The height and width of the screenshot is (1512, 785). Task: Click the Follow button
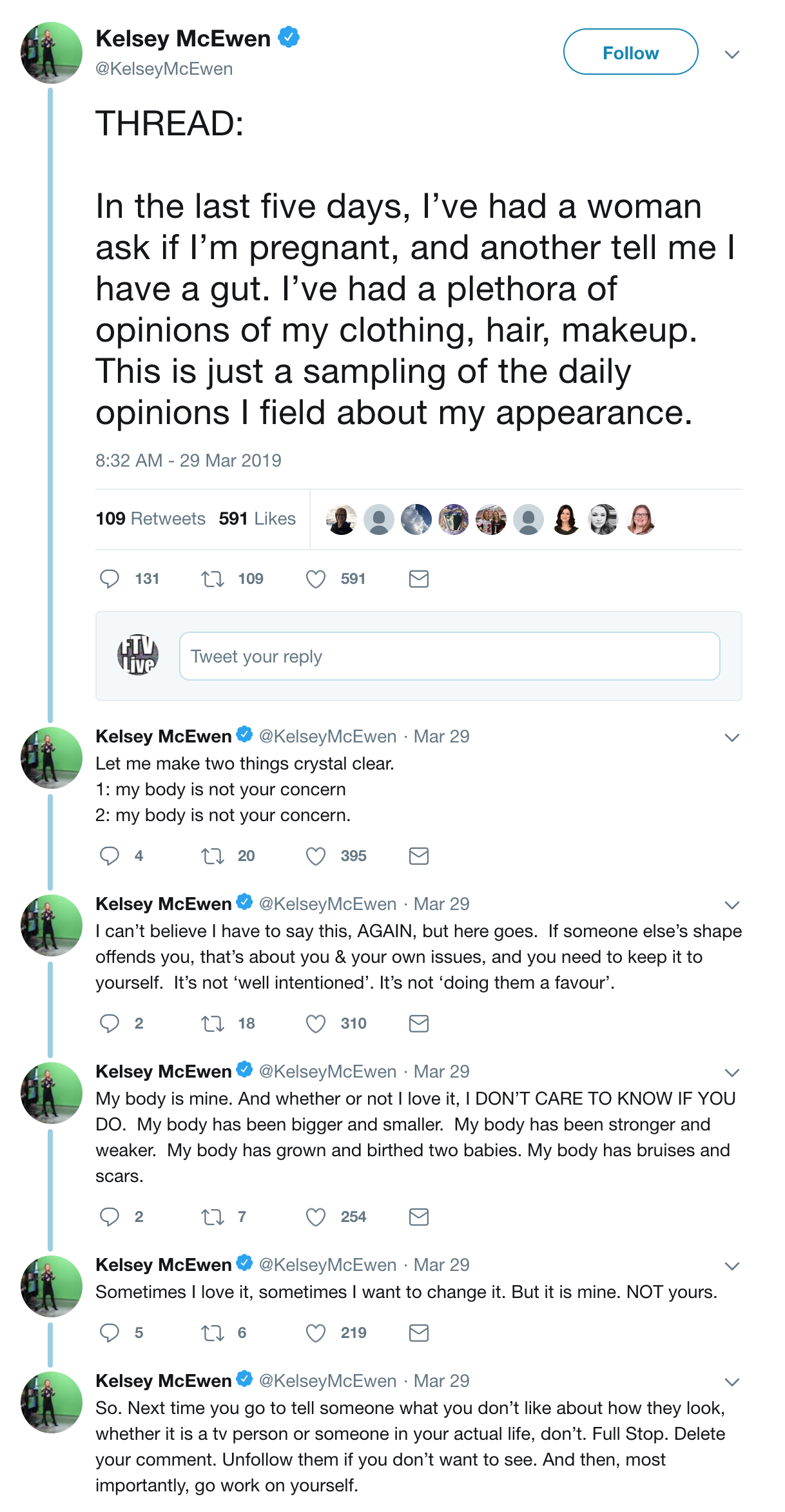[630, 52]
